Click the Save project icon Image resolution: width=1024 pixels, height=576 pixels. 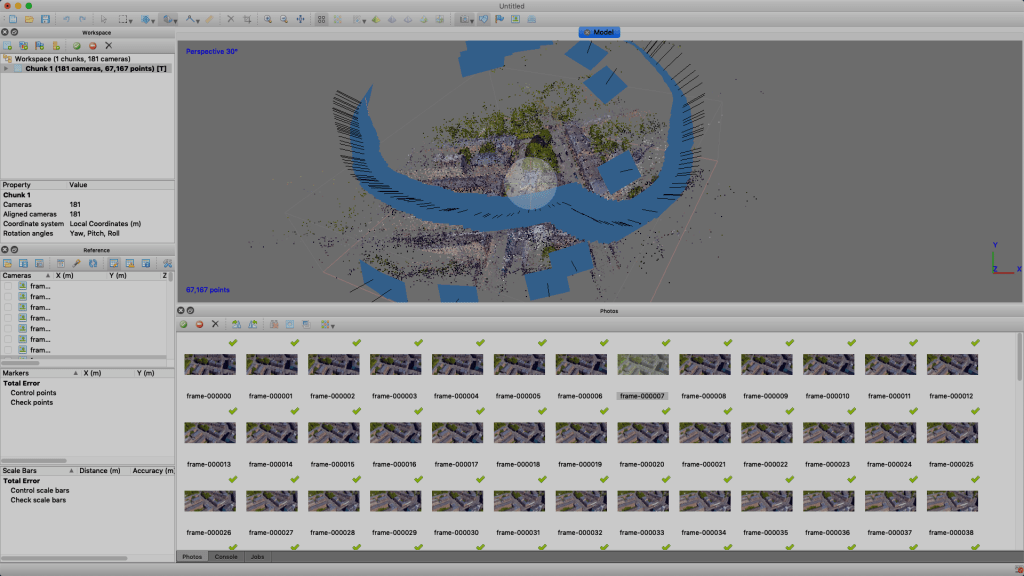coord(46,19)
